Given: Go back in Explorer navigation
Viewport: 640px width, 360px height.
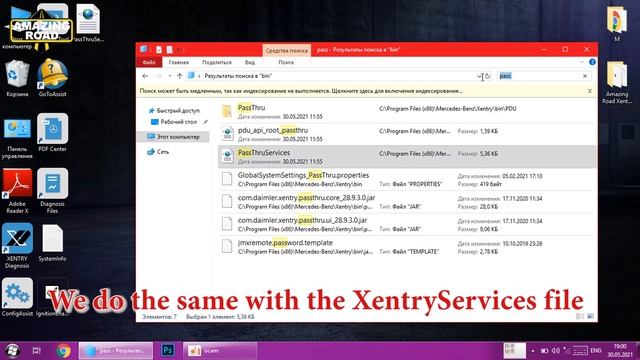Looking at the screenshot, I should (x=145, y=76).
